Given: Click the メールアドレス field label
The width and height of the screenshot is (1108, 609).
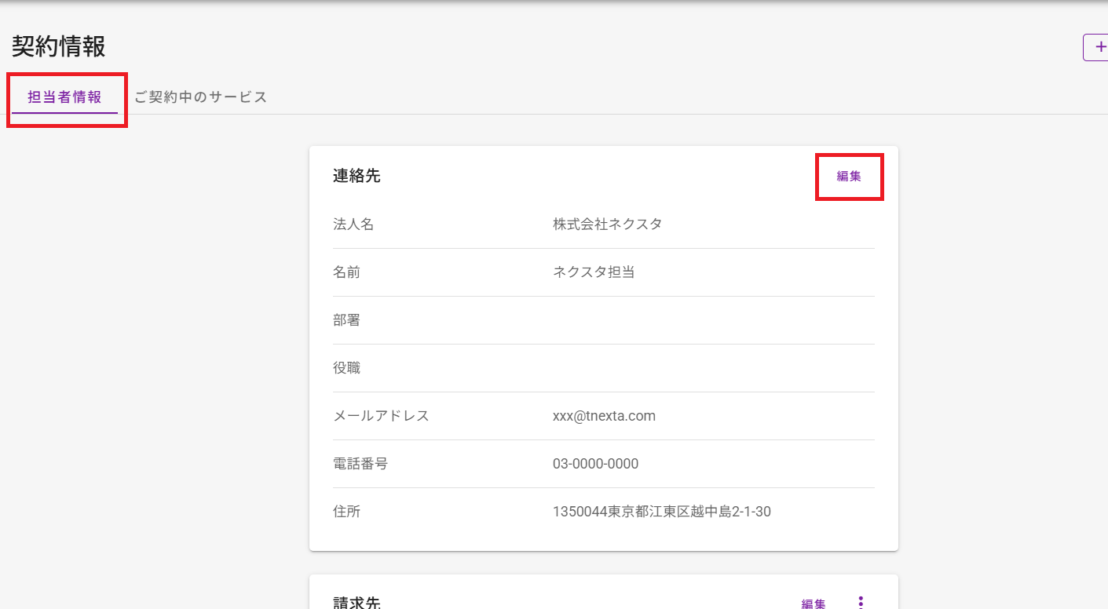Looking at the screenshot, I should (x=381, y=416).
